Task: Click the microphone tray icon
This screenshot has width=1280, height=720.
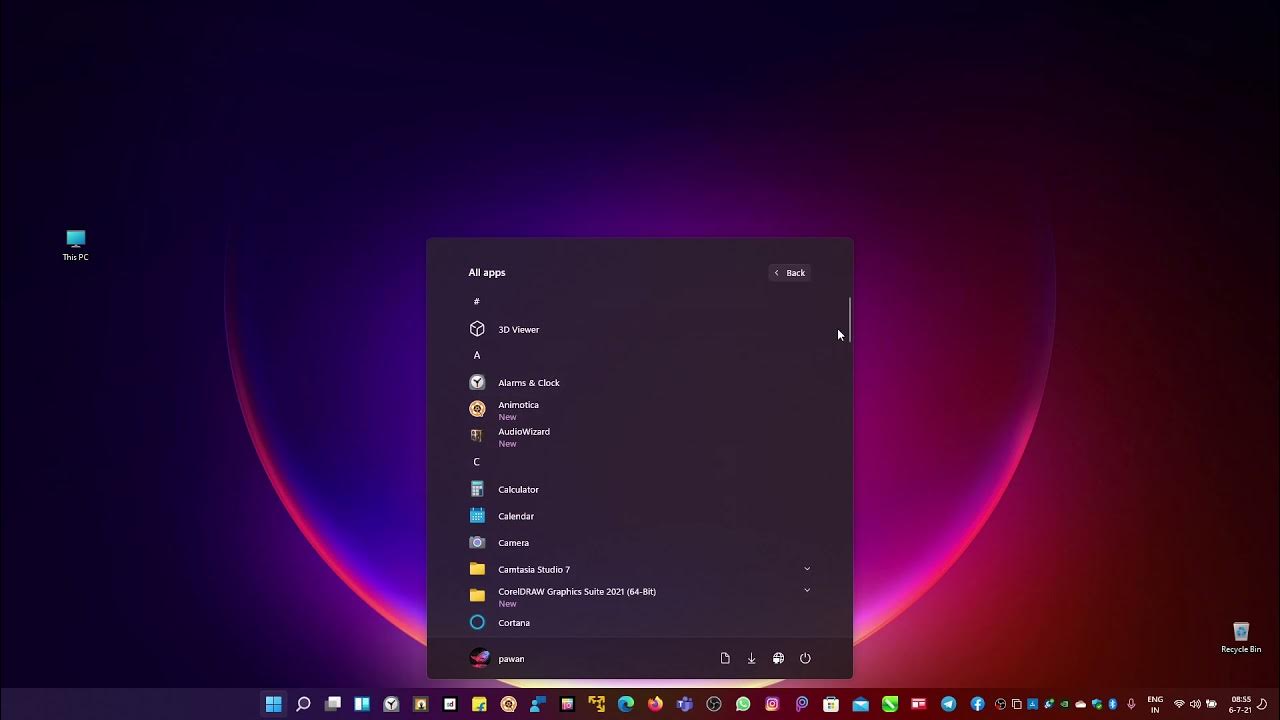Action: 1131,704
